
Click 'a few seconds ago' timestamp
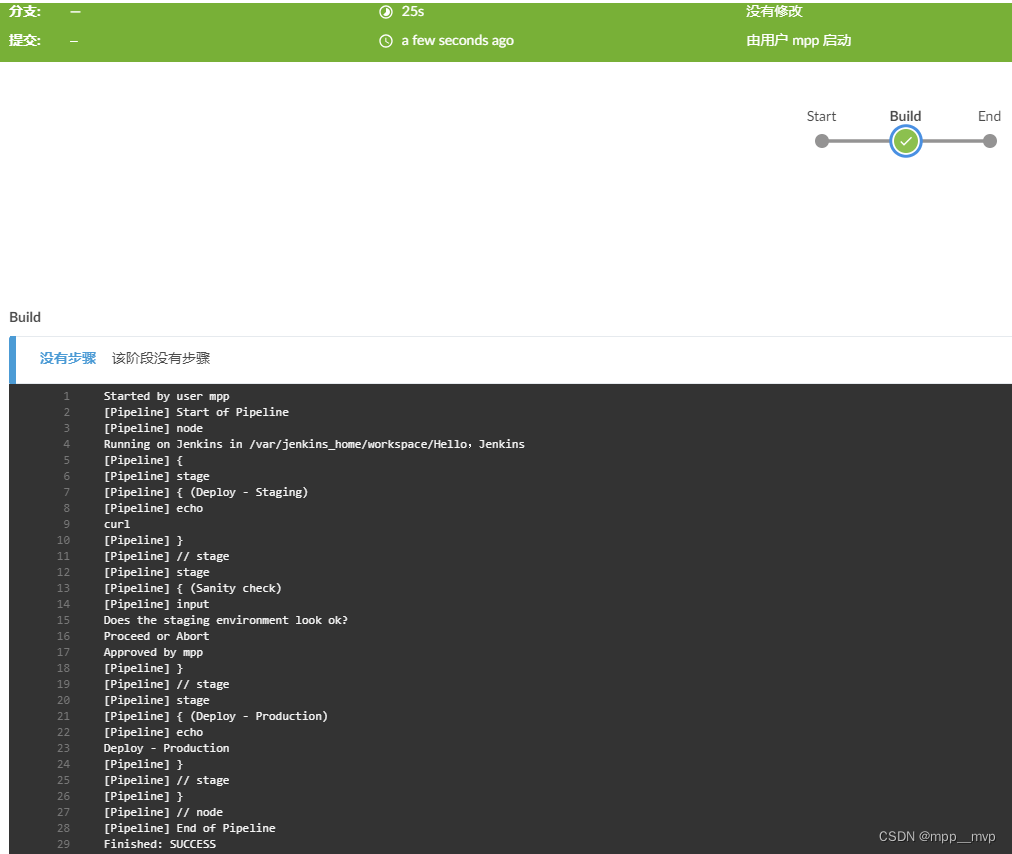(x=458, y=41)
